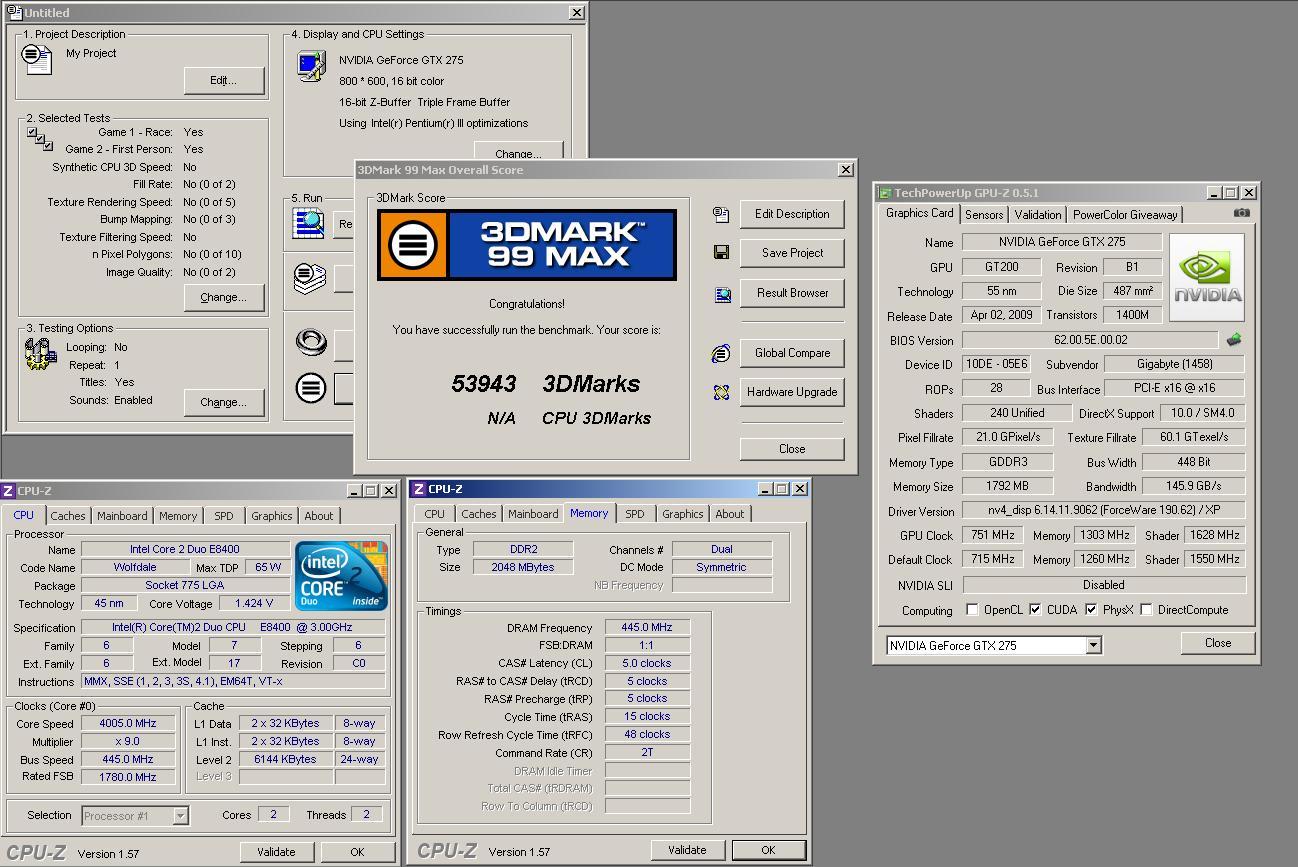The height and width of the screenshot is (867, 1298).
Task: Toggle the CUDA checkbox
Action: click(1036, 609)
